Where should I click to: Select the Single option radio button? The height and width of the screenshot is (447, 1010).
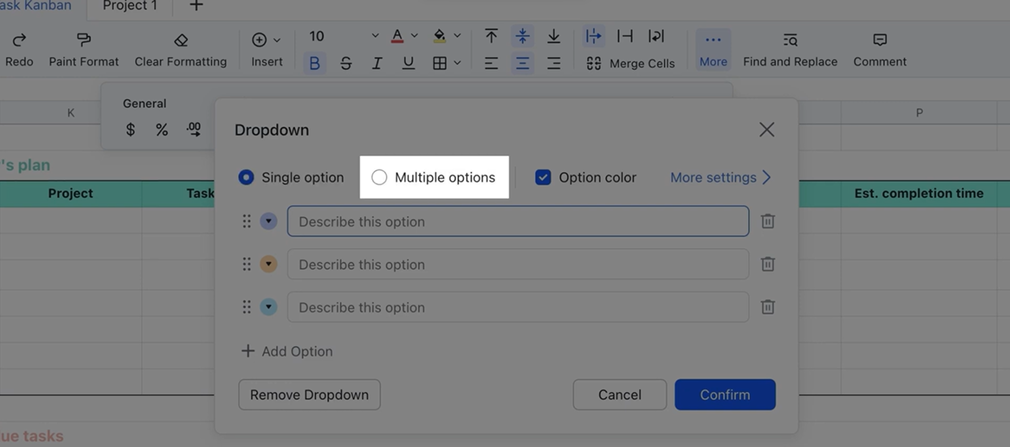click(x=246, y=177)
